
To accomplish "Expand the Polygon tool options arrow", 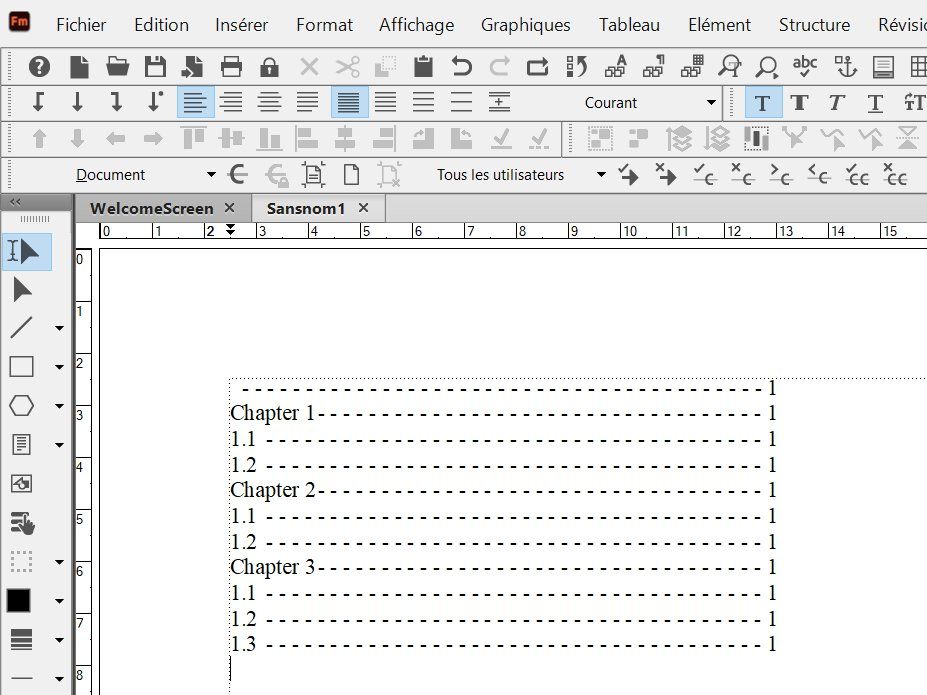I will 59,406.
